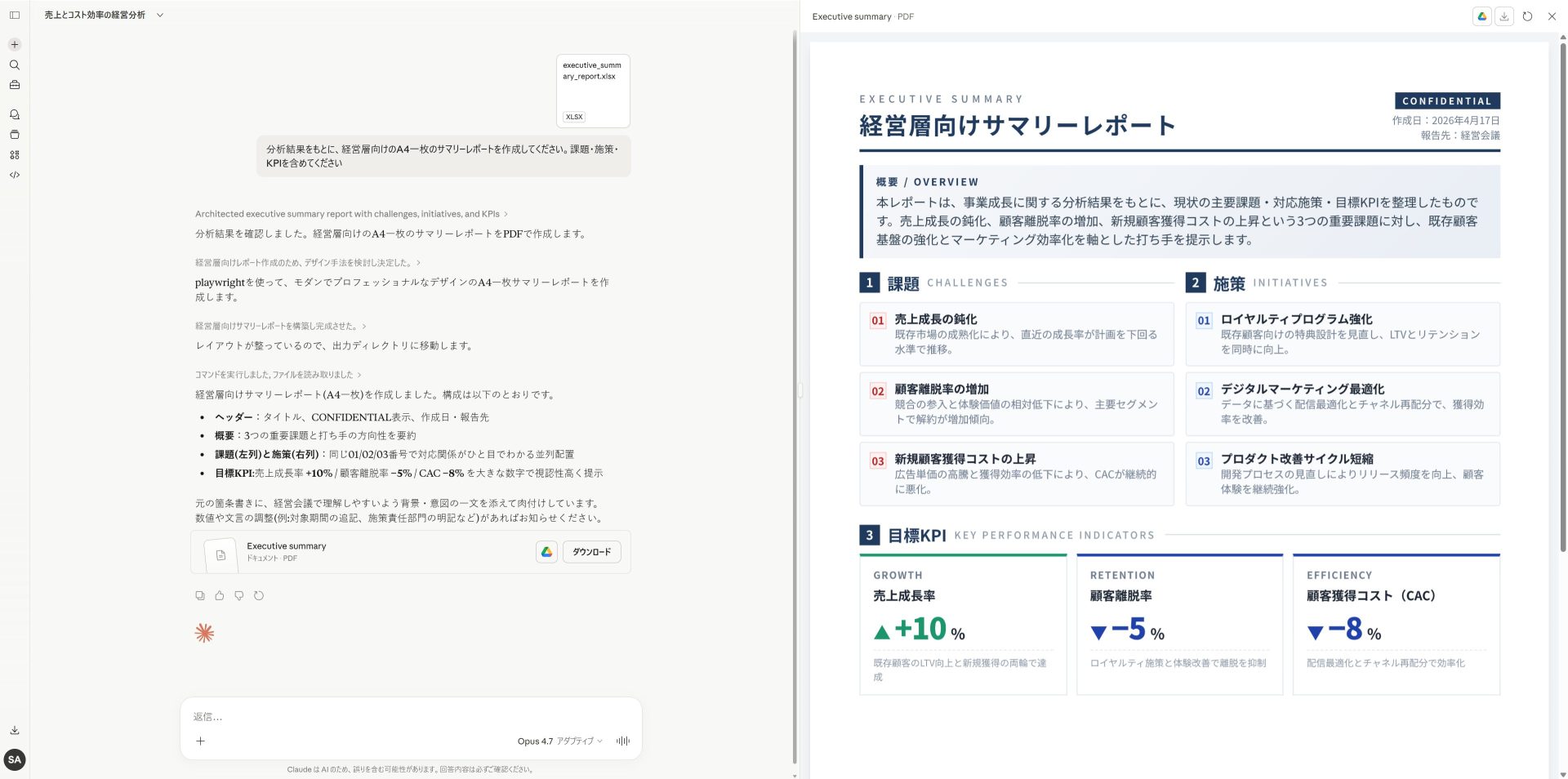Open the projects briefcase icon
Viewport: 1568px width, 779px height.
pos(15,85)
